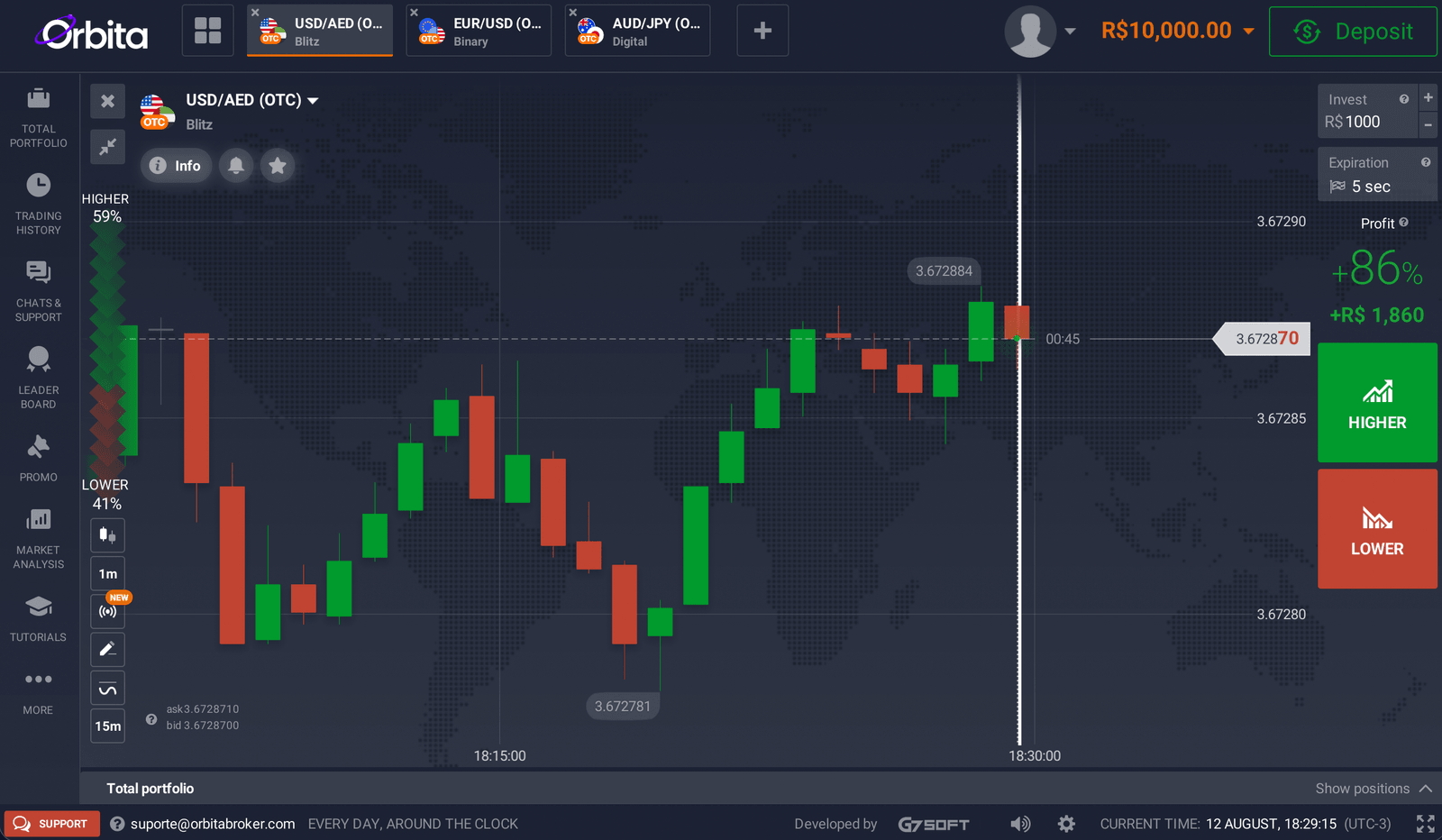Click the Support button in status bar
The height and width of the screenshot is (840, 1442).
51,824
